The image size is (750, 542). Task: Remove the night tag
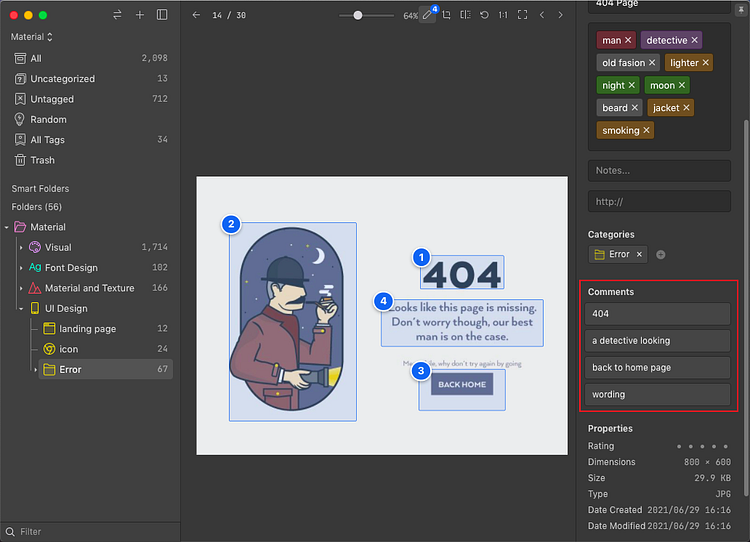pos(631,85)
